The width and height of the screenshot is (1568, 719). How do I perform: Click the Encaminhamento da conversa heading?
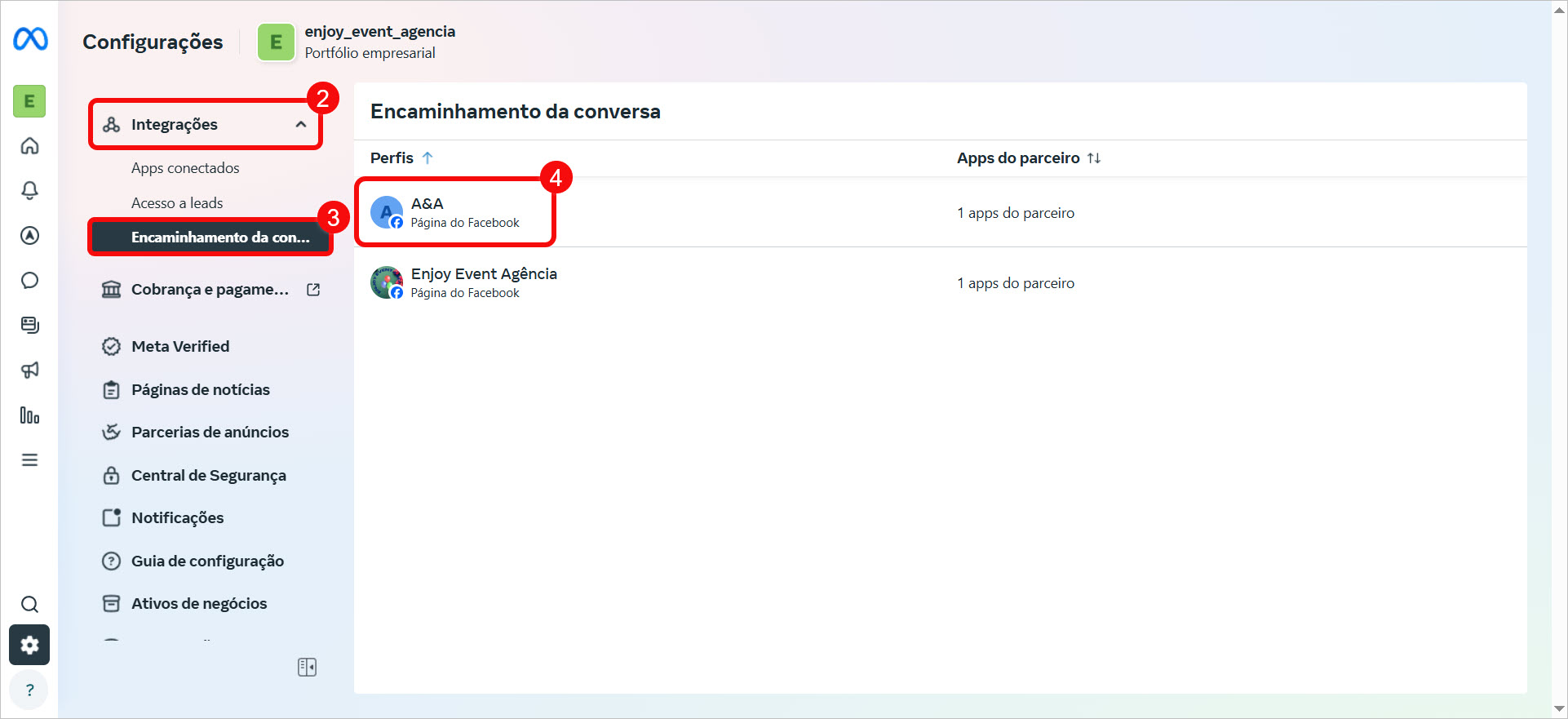click(516, 112)
